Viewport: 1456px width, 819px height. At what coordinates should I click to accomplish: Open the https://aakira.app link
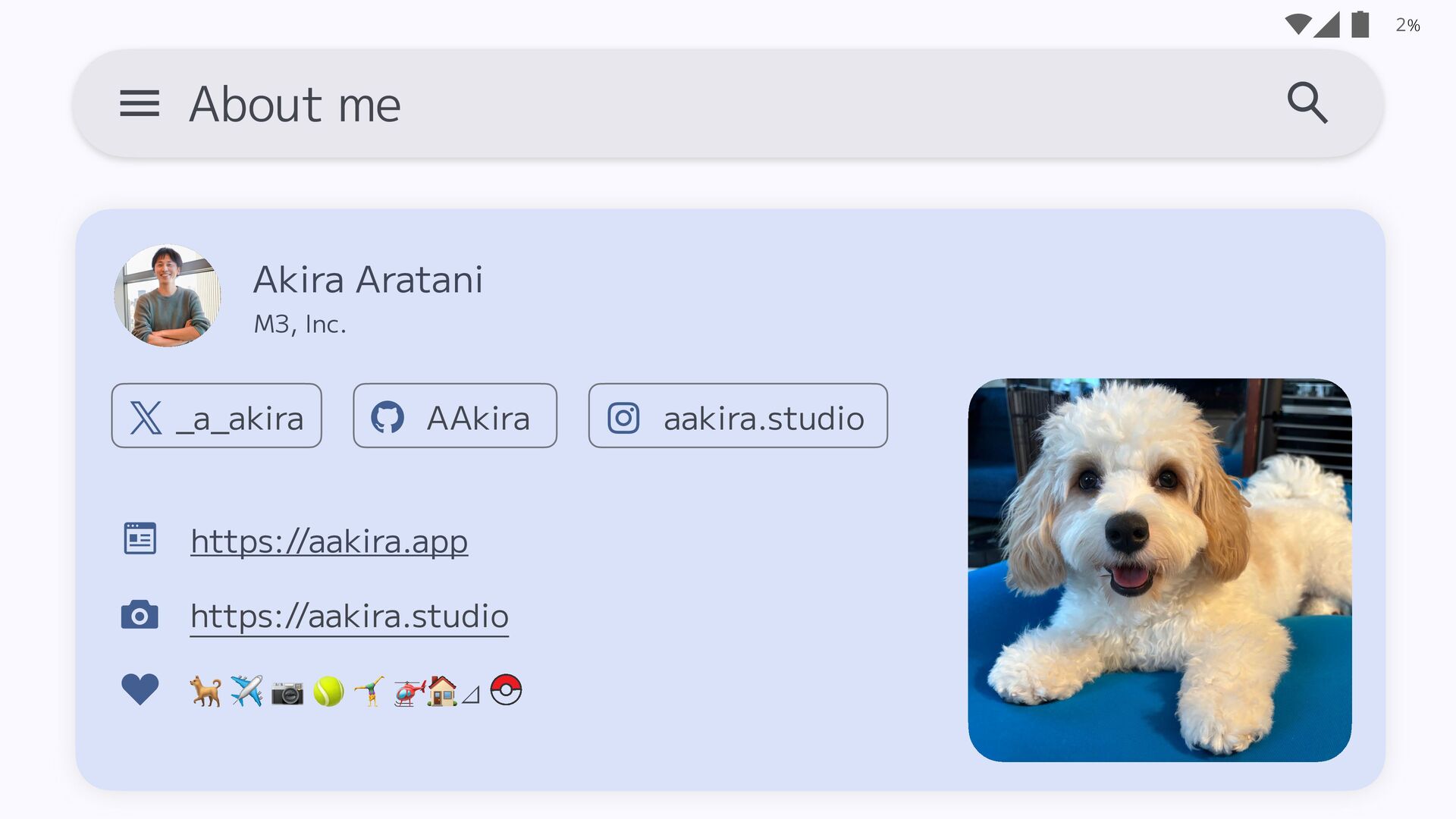(329, 541)
